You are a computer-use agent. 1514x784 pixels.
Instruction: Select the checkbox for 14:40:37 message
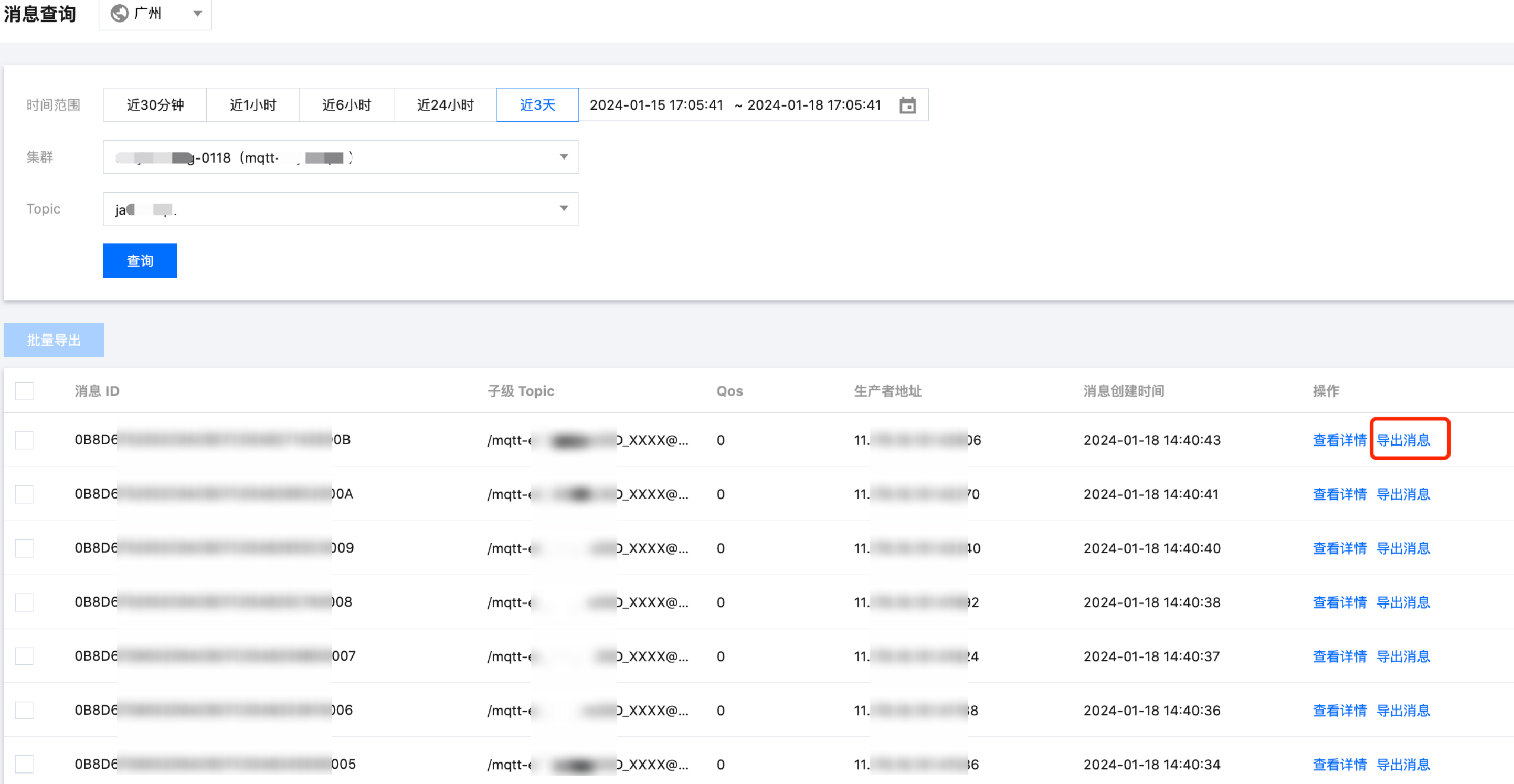24,656
